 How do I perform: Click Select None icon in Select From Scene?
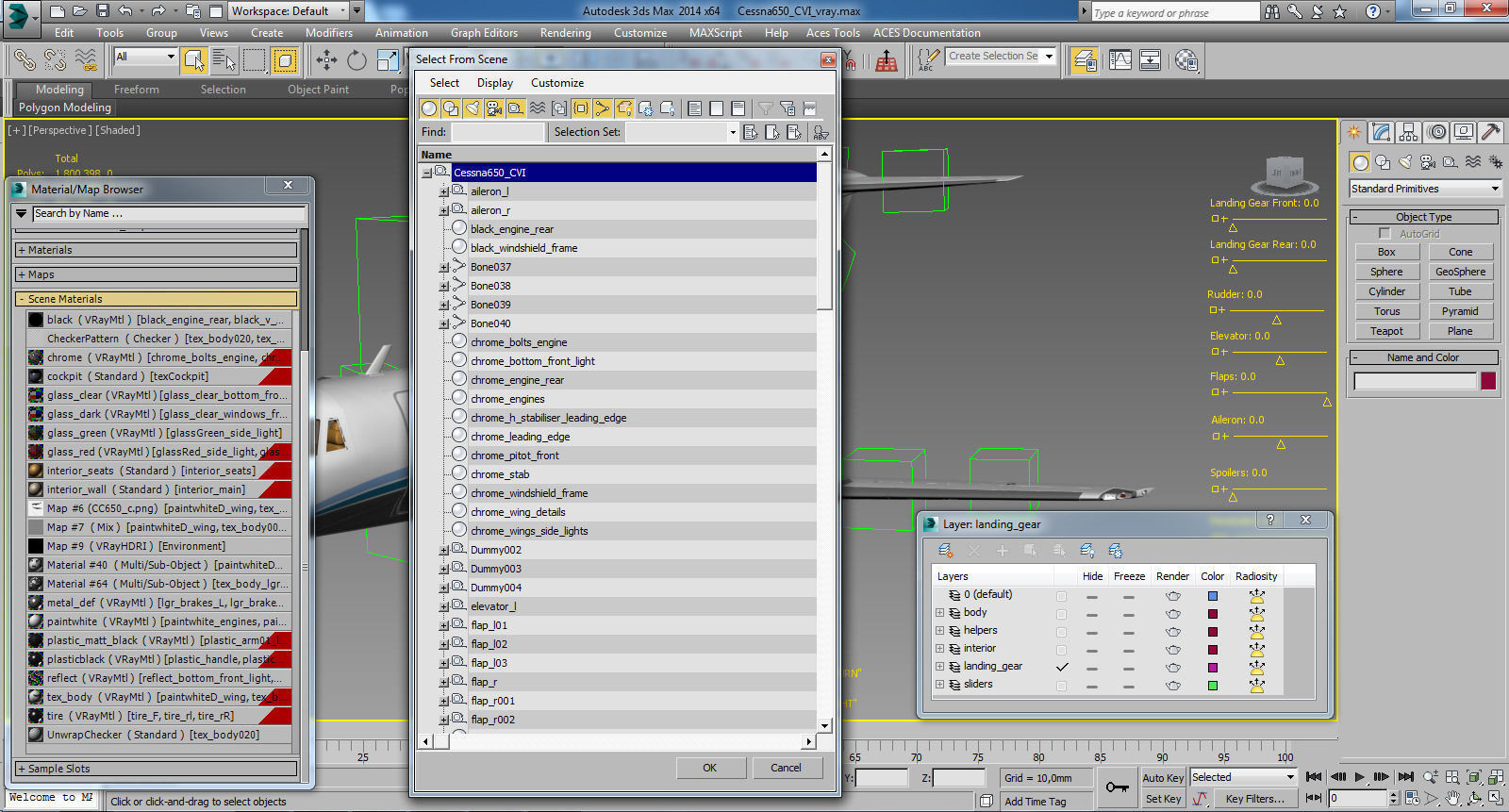pos(717,108)
